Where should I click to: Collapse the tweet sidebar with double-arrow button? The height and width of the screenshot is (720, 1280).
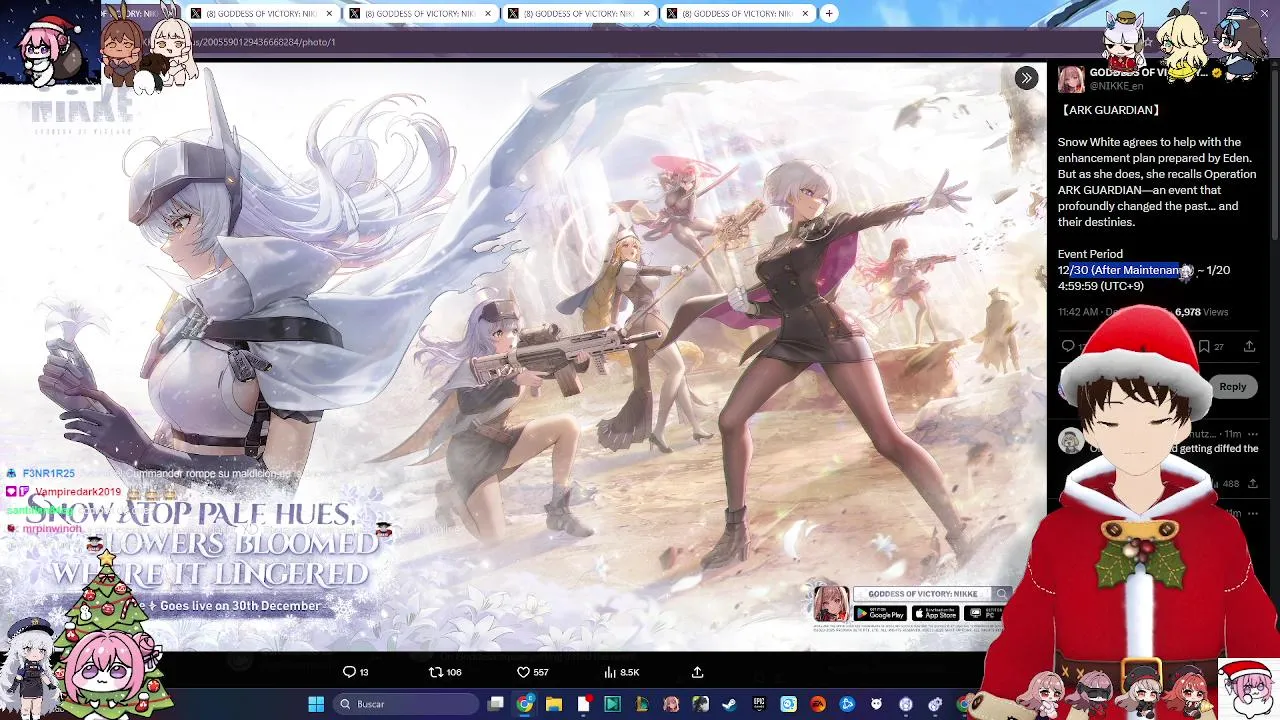[1026, 78]
